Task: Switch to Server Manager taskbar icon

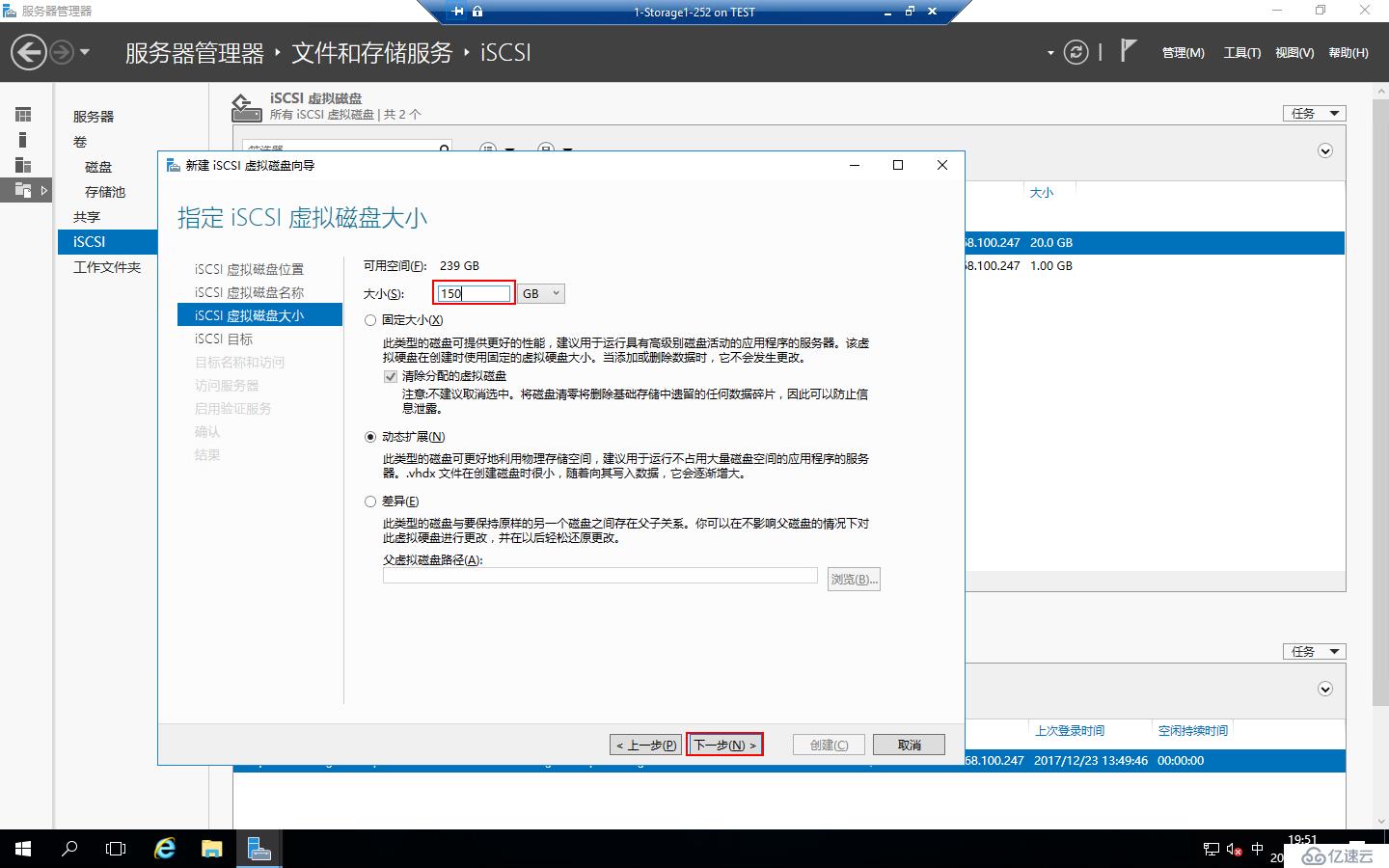Action: point(259,849)
